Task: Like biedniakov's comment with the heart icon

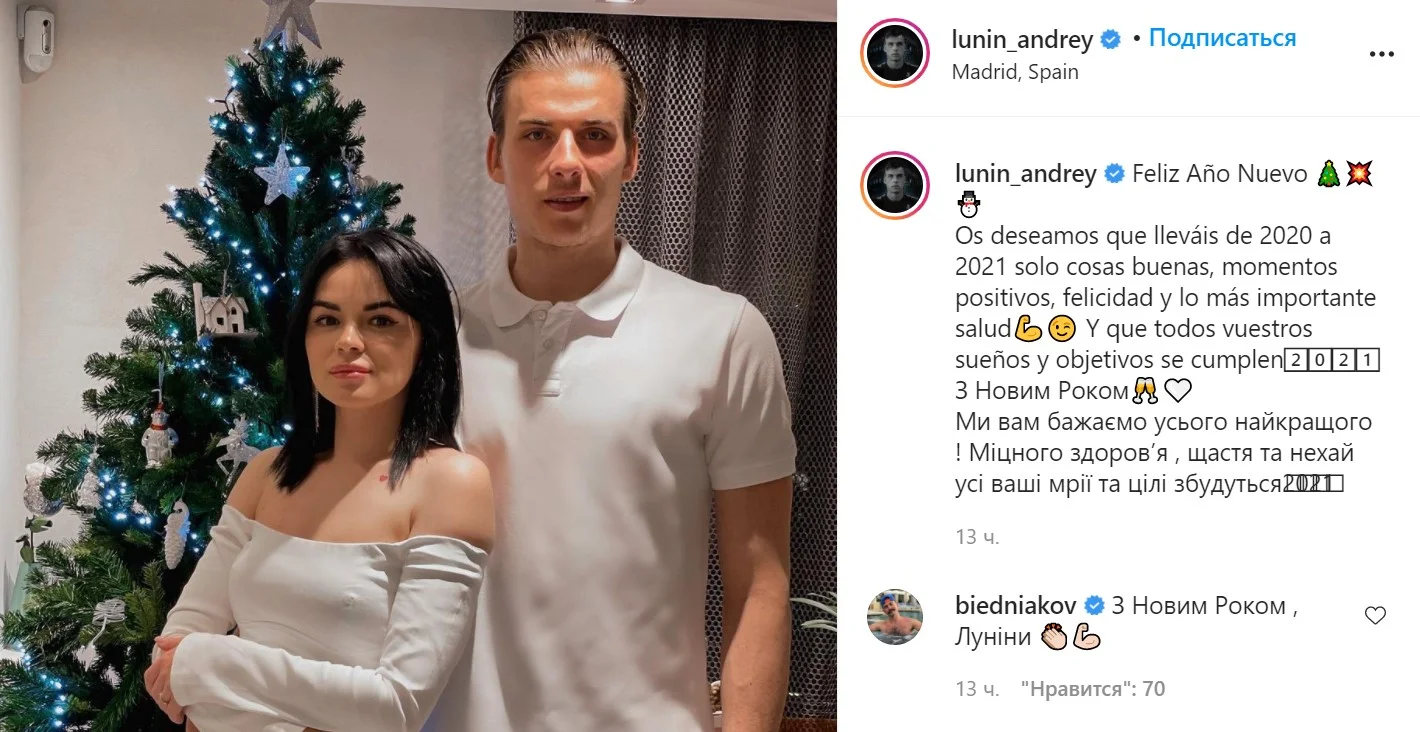Action: coord(1375,616)
